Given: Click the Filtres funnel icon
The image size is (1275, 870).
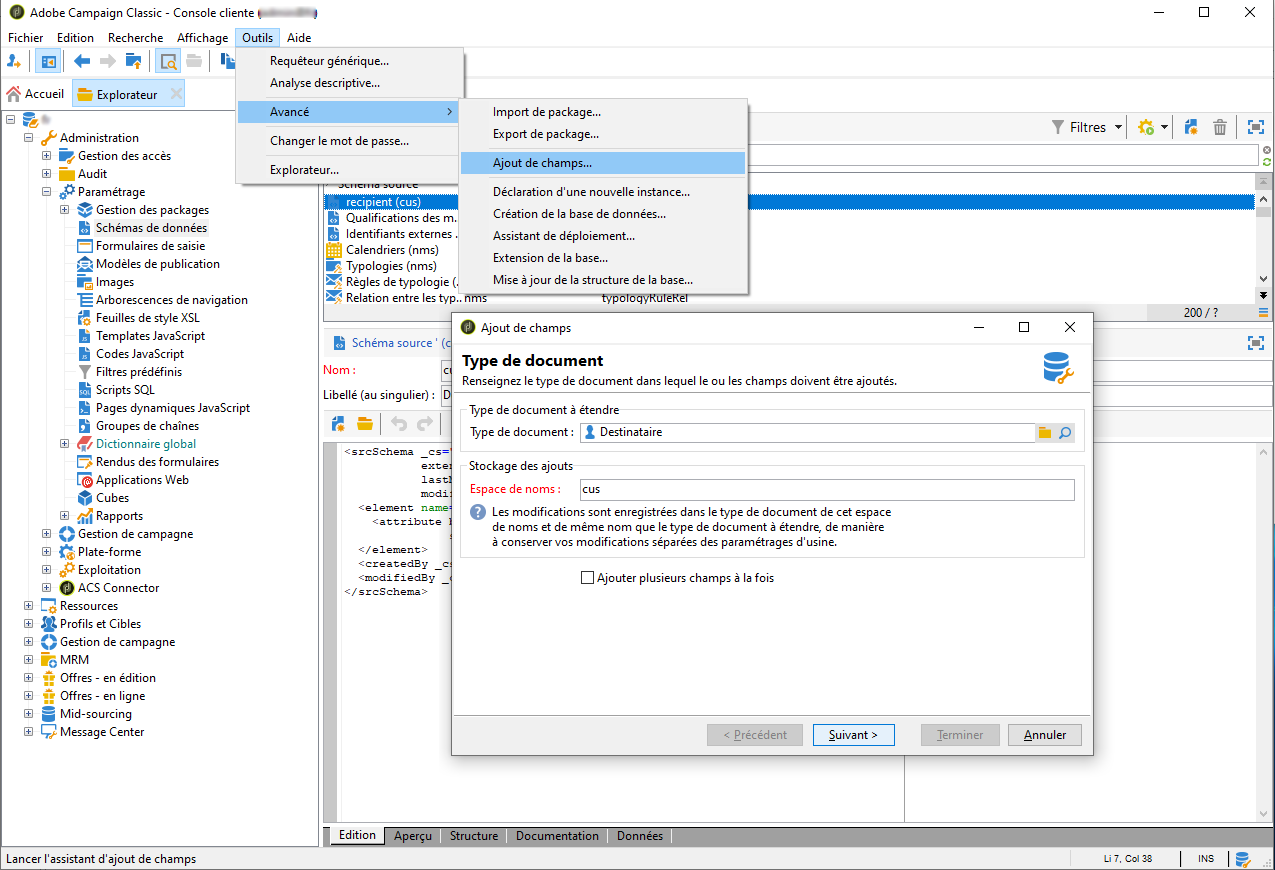Looking at the screenshot, I should (x=1058, y=127).
